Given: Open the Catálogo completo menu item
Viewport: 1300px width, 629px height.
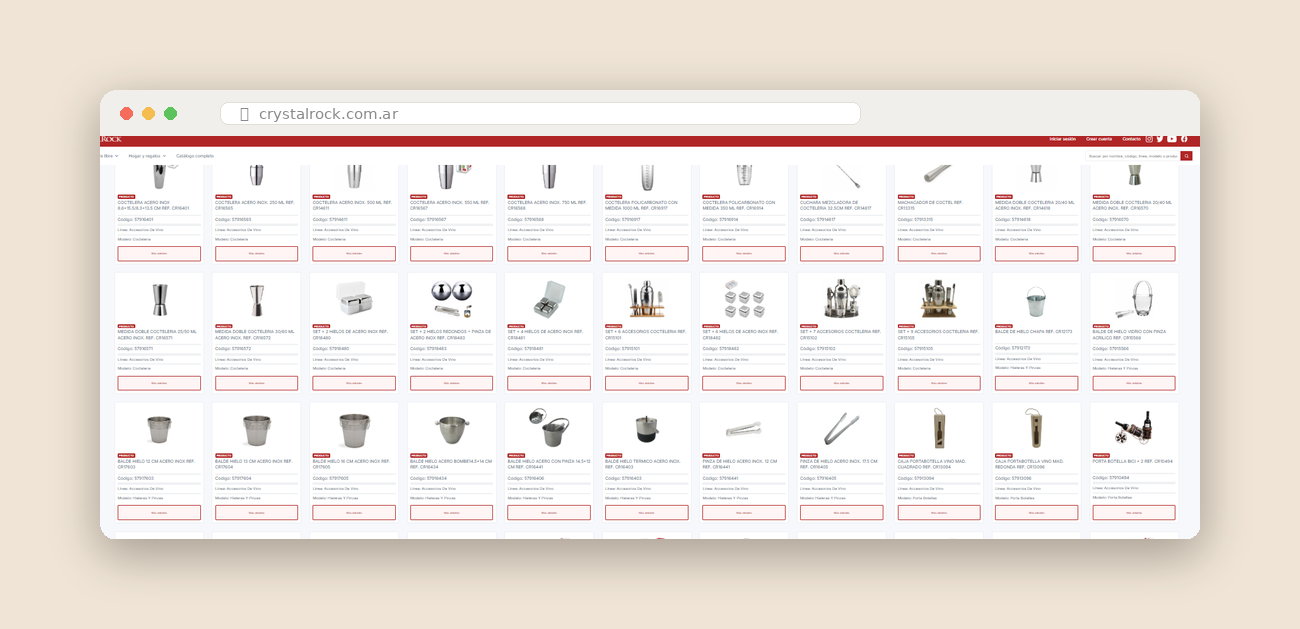Looking at the screenshot, I should coord(195,156).
